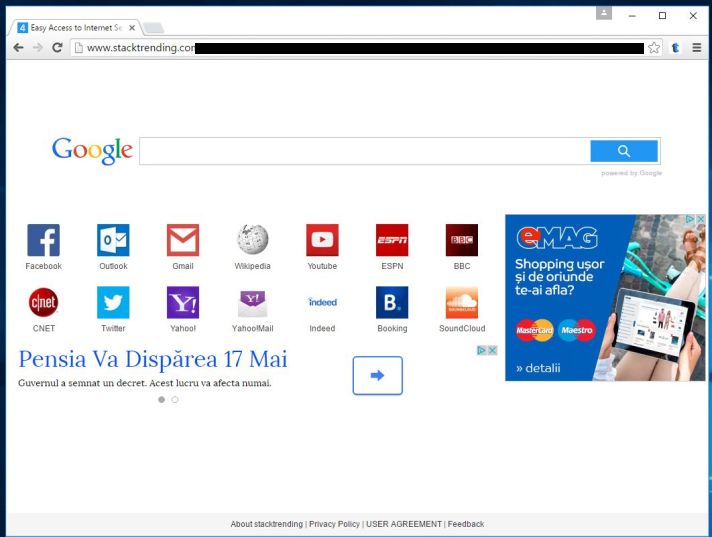This screenshot has height=537, width=712.
Task: Reload the page with refresh icon
Action: [57, 48]
